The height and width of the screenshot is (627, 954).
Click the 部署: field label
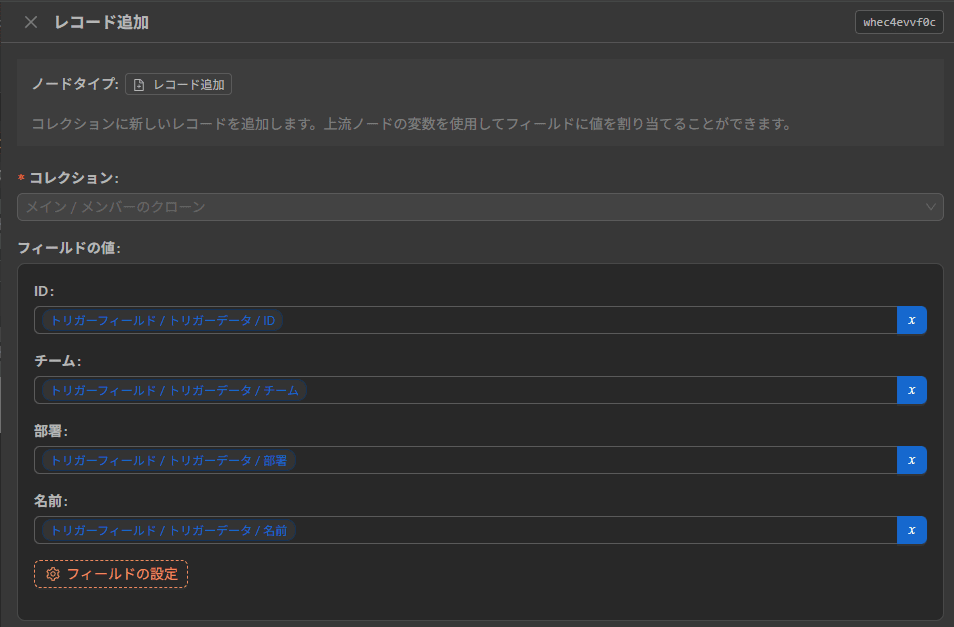pyautogui.click(x=51, y=431)
